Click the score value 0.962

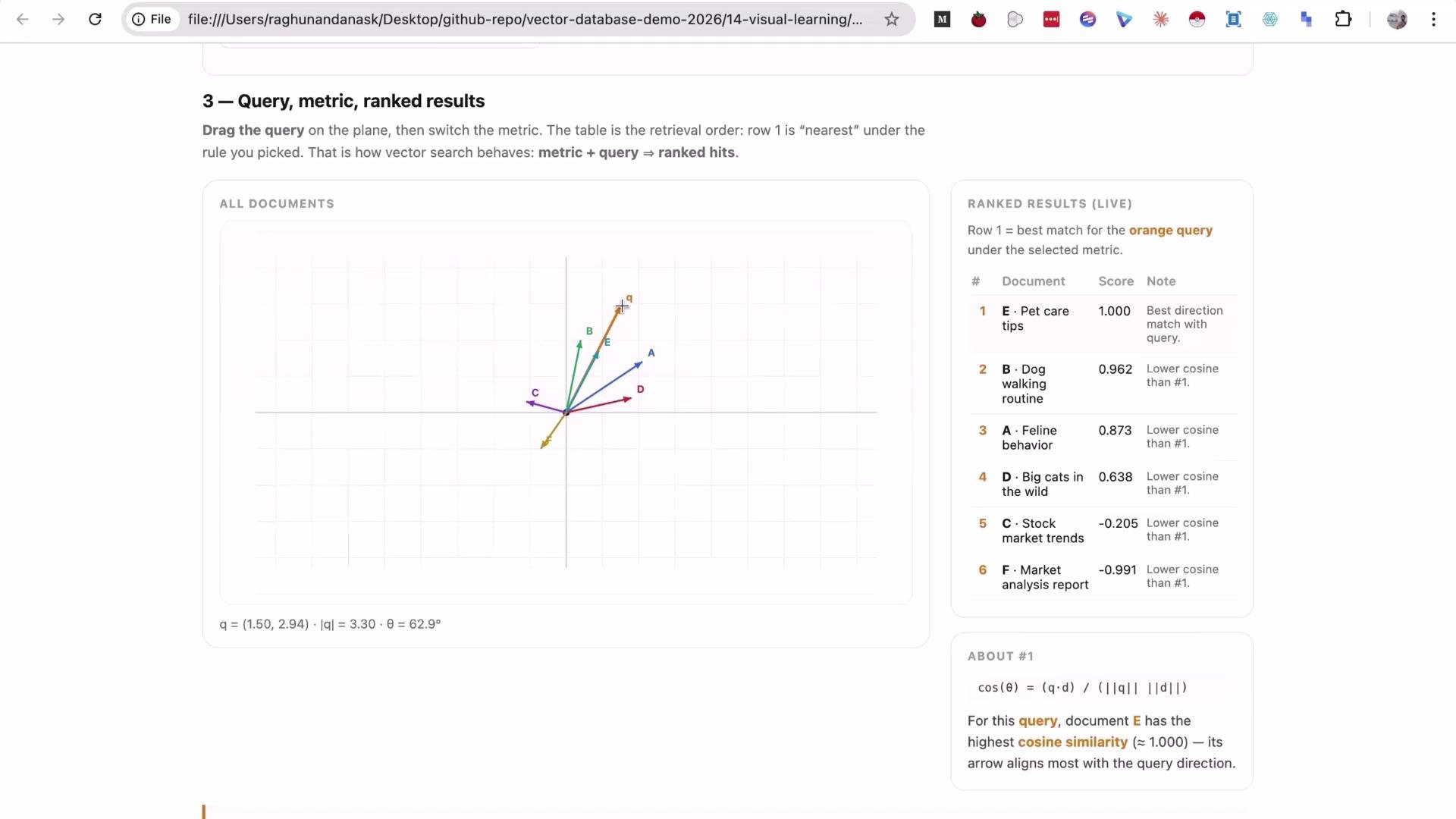(x=1115, y=369)
